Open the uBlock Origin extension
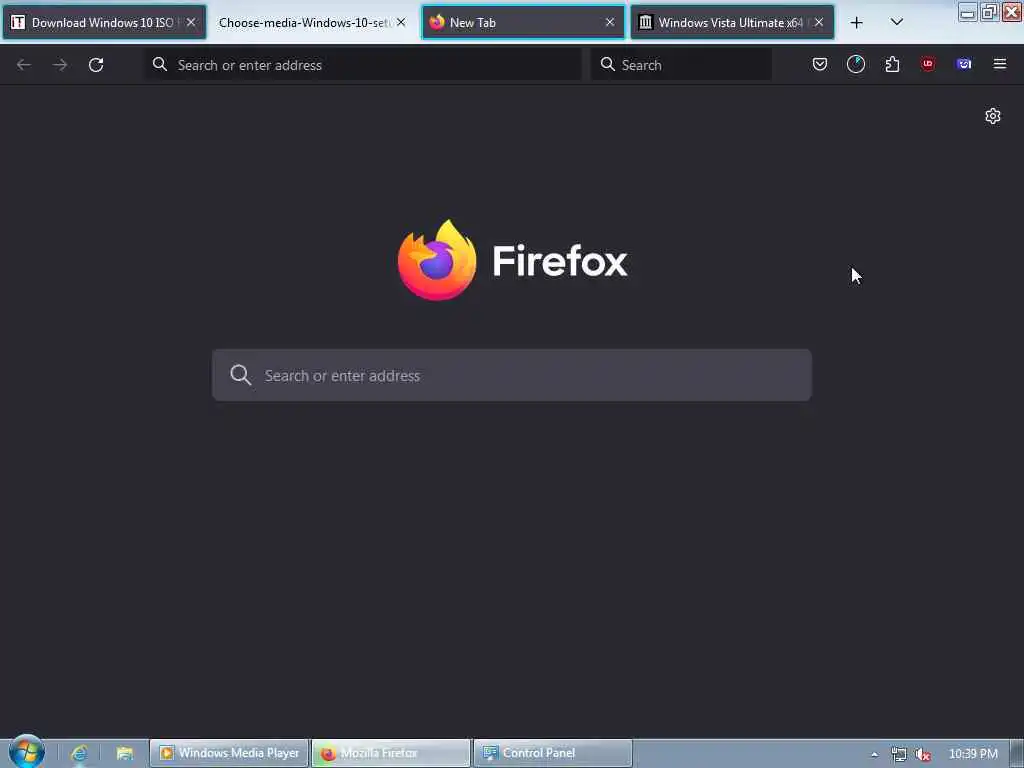Image resolution: width=1024 pixels, height=768 pixels. (x=928, y=64)
